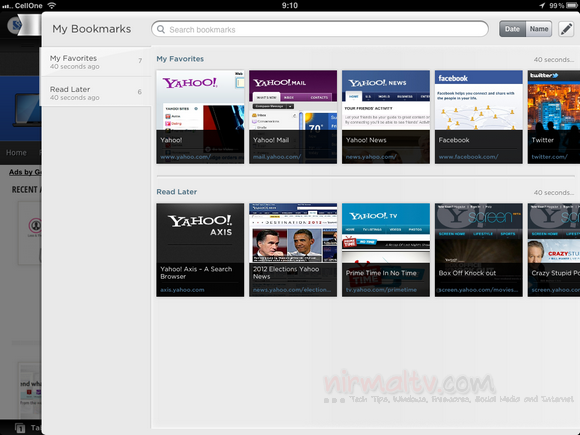Click tv.yahoo.com/primetime URL text
Screen dimensions: 580x435
pyautogui.click(x=381, y=290)
